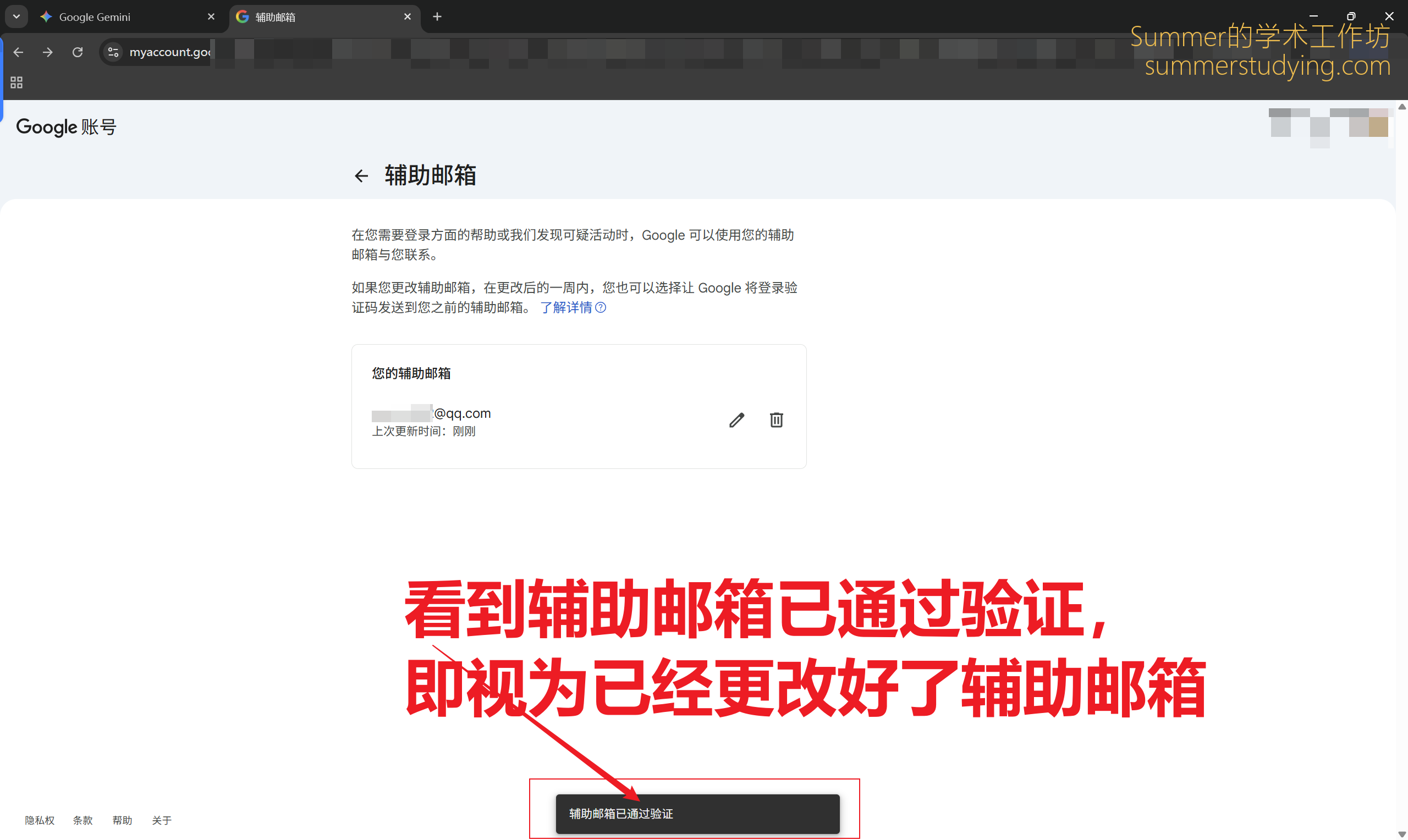1408x840 pixels.
Task: Click the browser forward navigation arrow
Action: [47, 52]
